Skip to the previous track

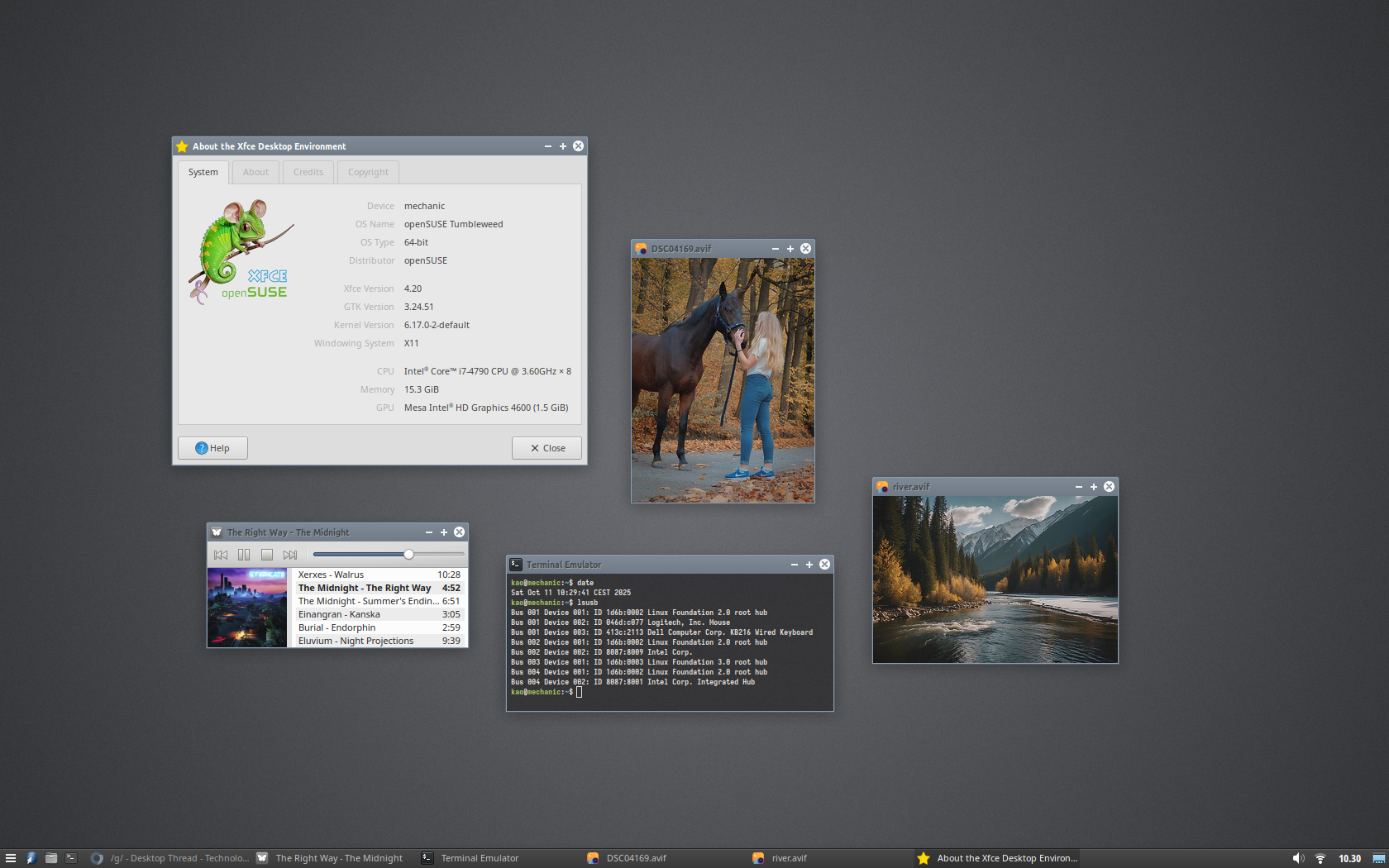[x=221, y=555]
